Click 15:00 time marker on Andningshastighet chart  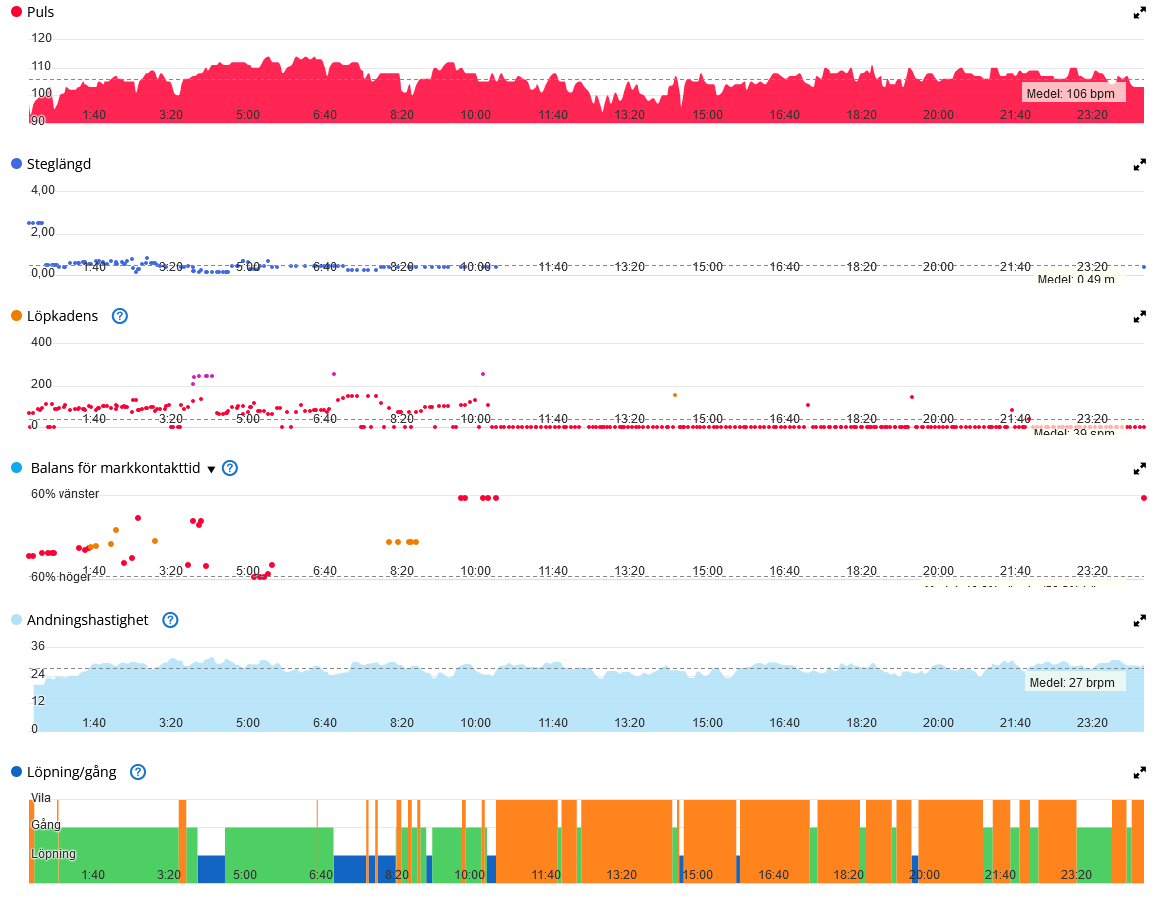pos(708,723)
